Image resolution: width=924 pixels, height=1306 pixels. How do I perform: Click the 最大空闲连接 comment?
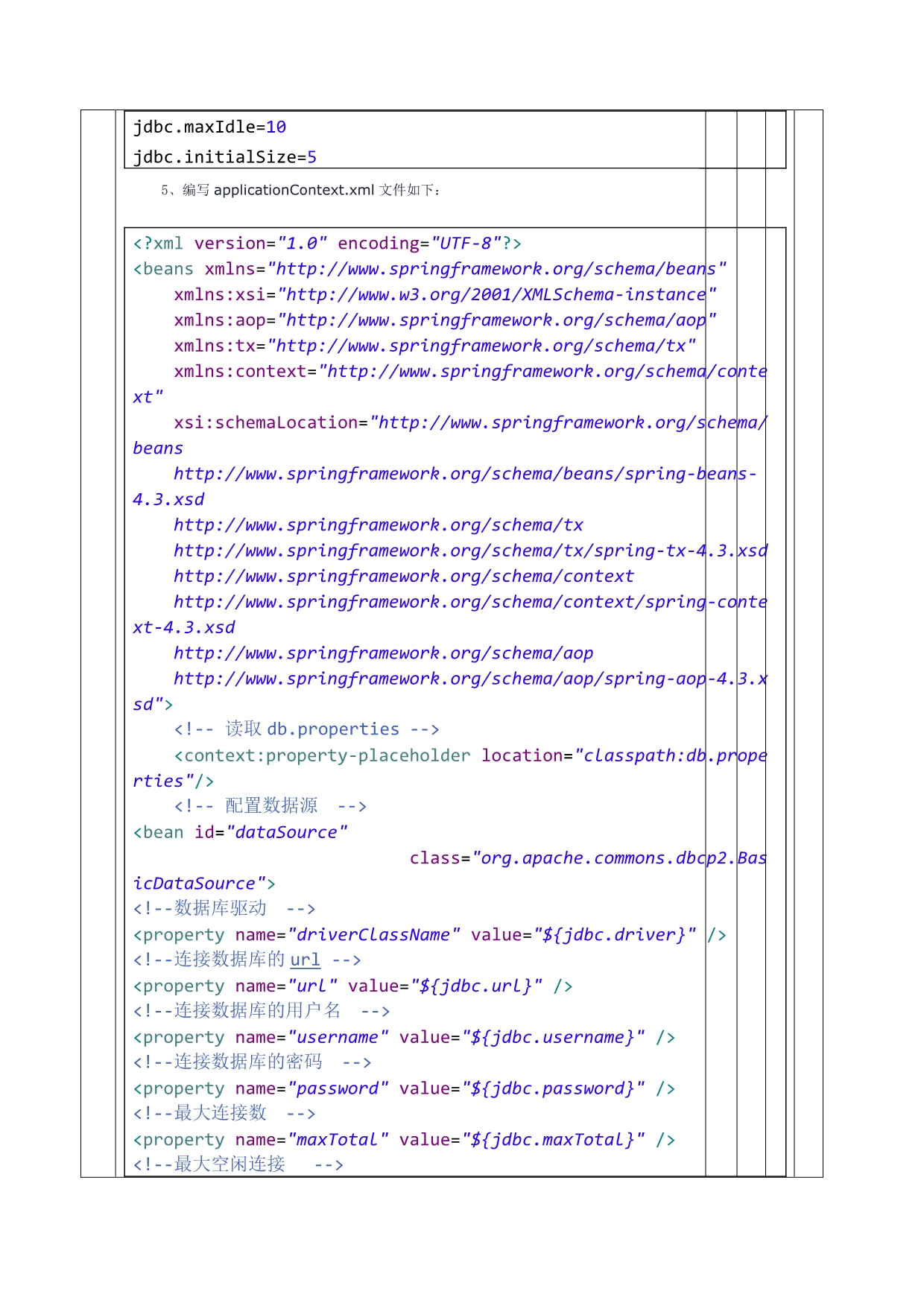238,1164
